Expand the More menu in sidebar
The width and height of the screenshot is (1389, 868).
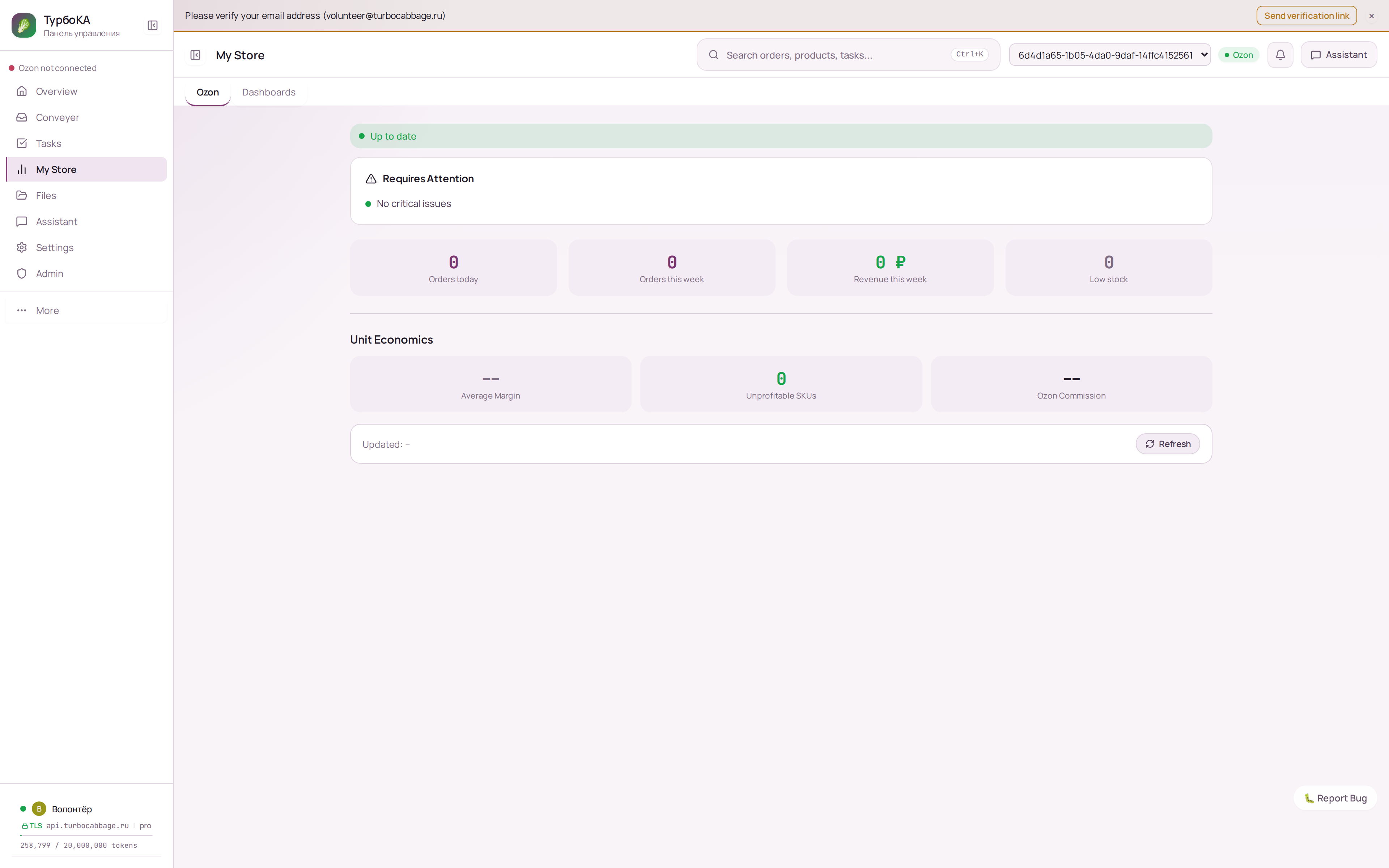pos(47,311)
